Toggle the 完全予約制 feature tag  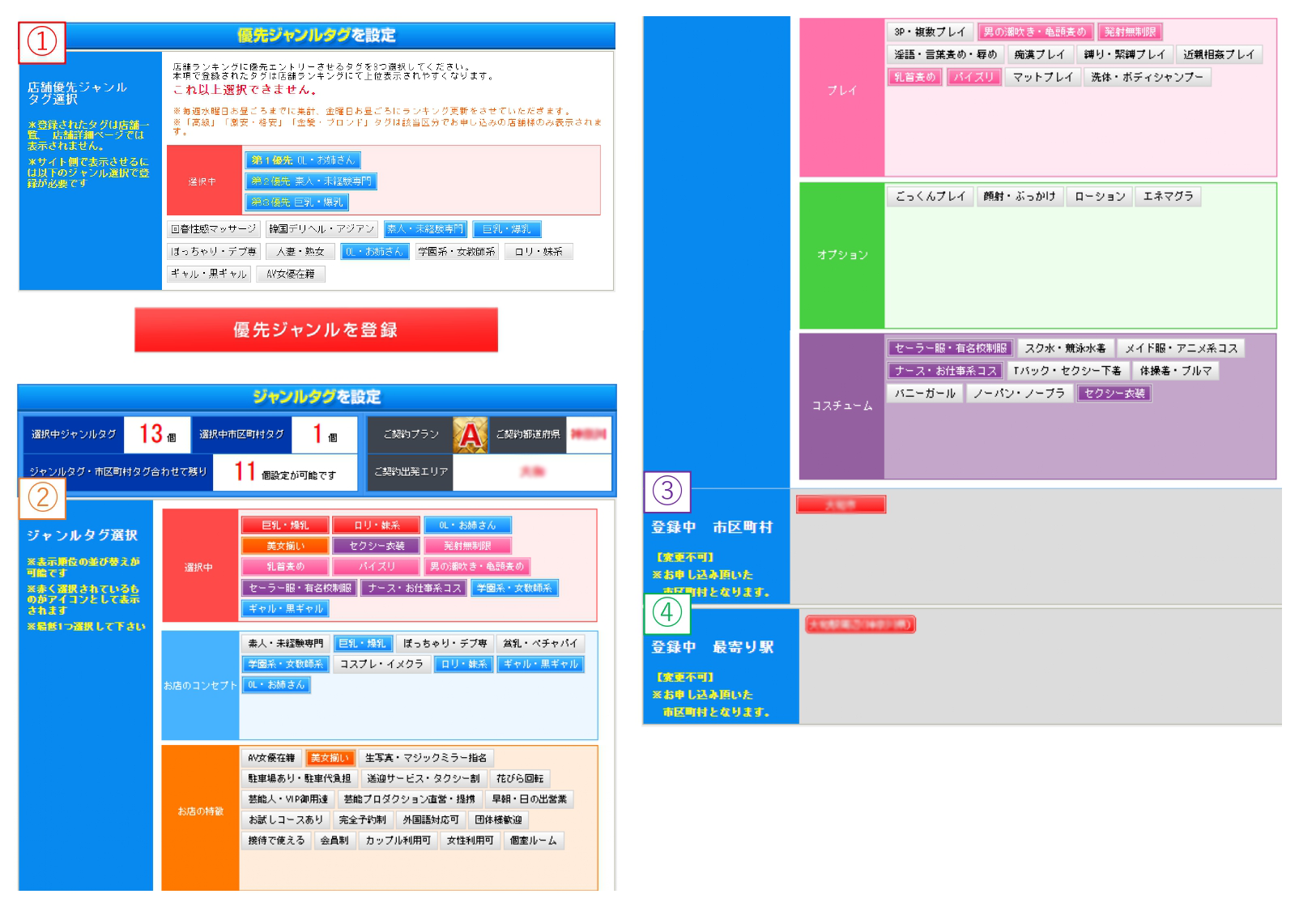362,819
